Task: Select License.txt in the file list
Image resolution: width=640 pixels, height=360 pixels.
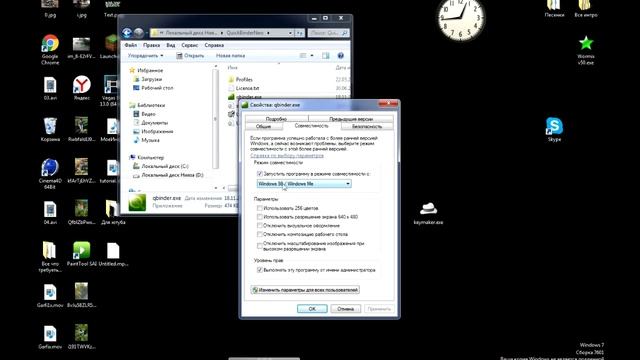Action: (243, 88)
